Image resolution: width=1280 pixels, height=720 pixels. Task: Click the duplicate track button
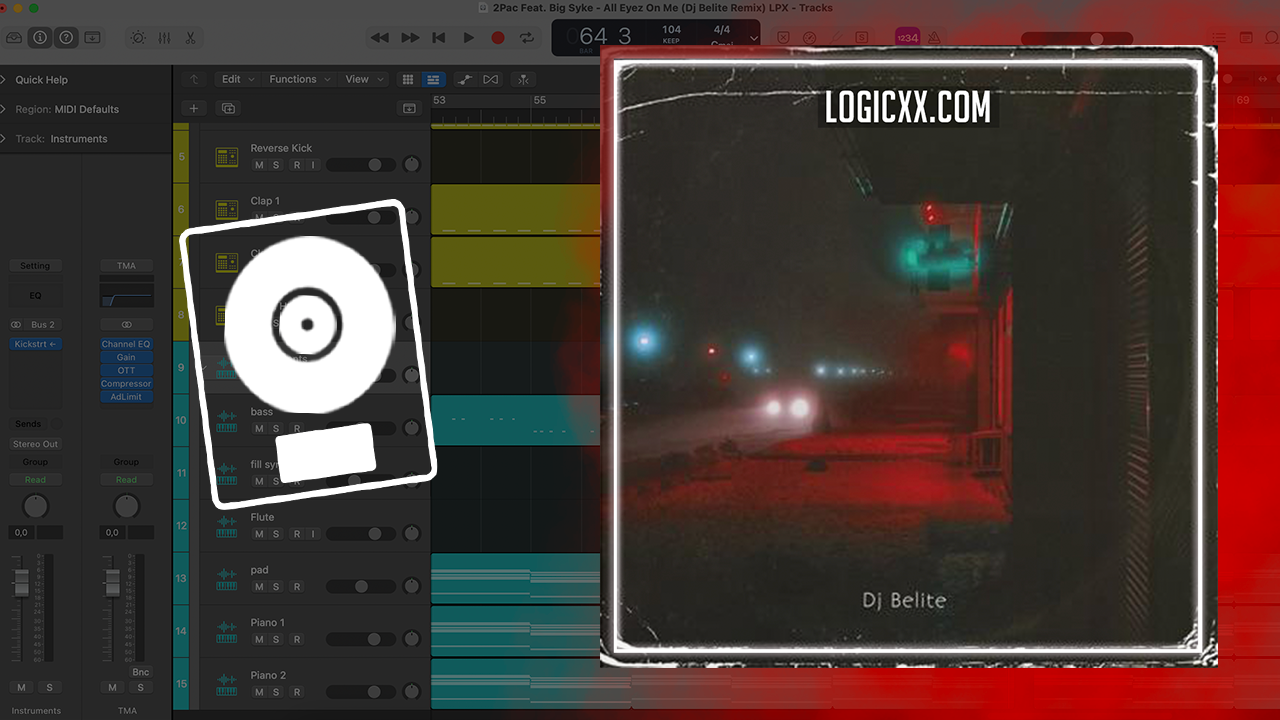(x=228, y=108)
